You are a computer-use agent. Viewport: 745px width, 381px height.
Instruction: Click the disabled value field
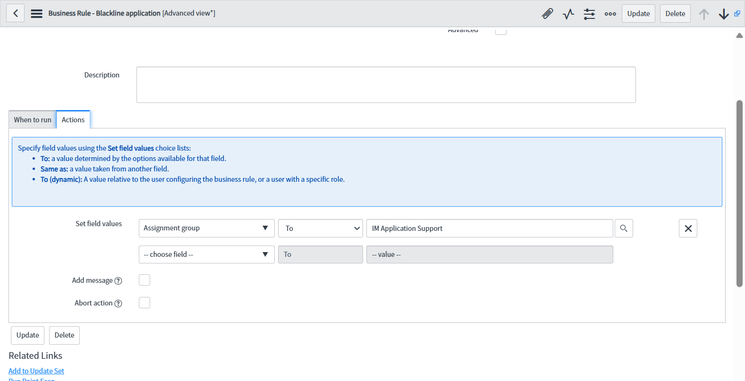click(x=489, y=254)
